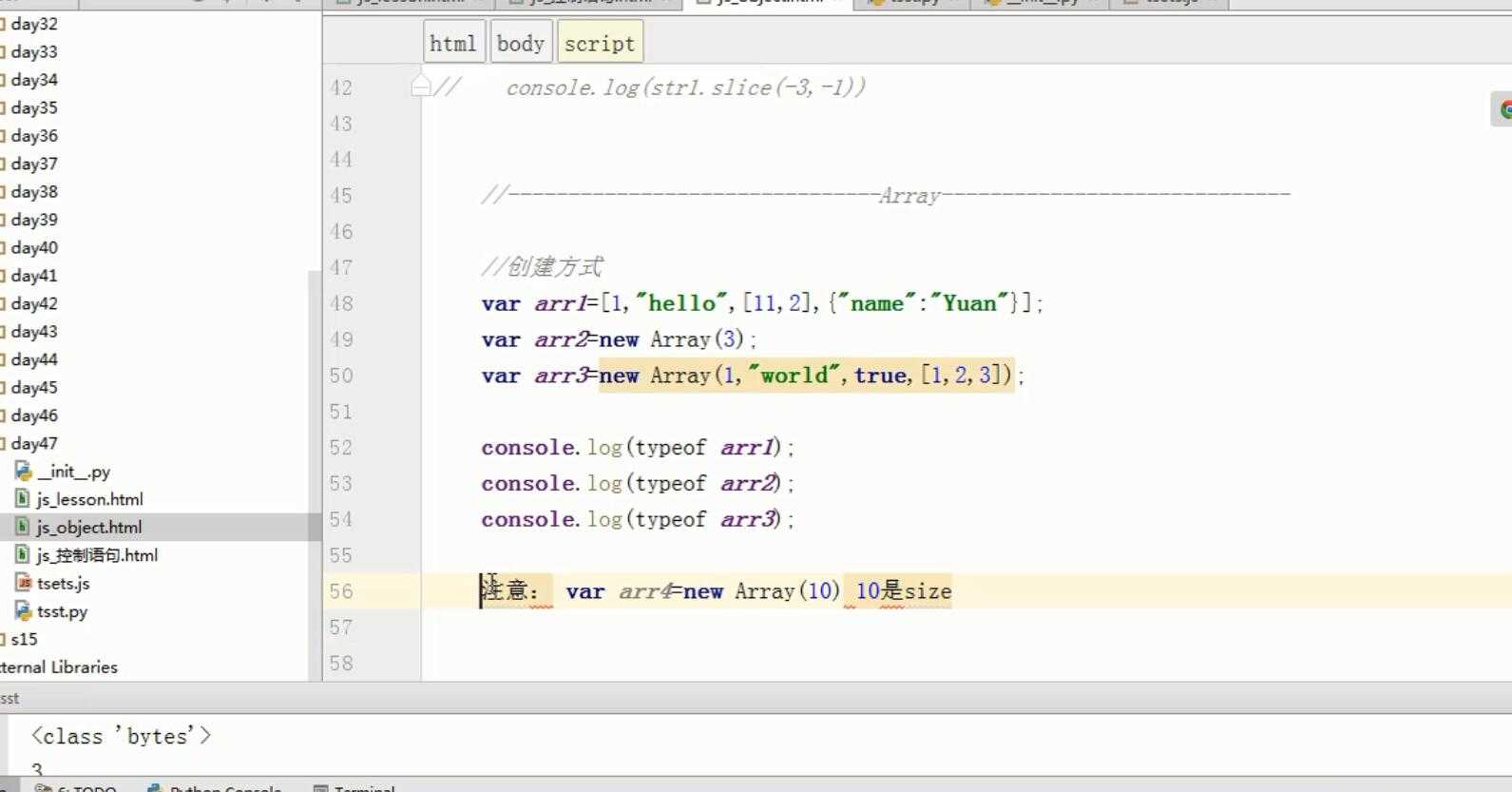1512x792 pixels.
Task: Click the //创建方式 comment line
Action: pyautogui.click(x=542, y=267)
